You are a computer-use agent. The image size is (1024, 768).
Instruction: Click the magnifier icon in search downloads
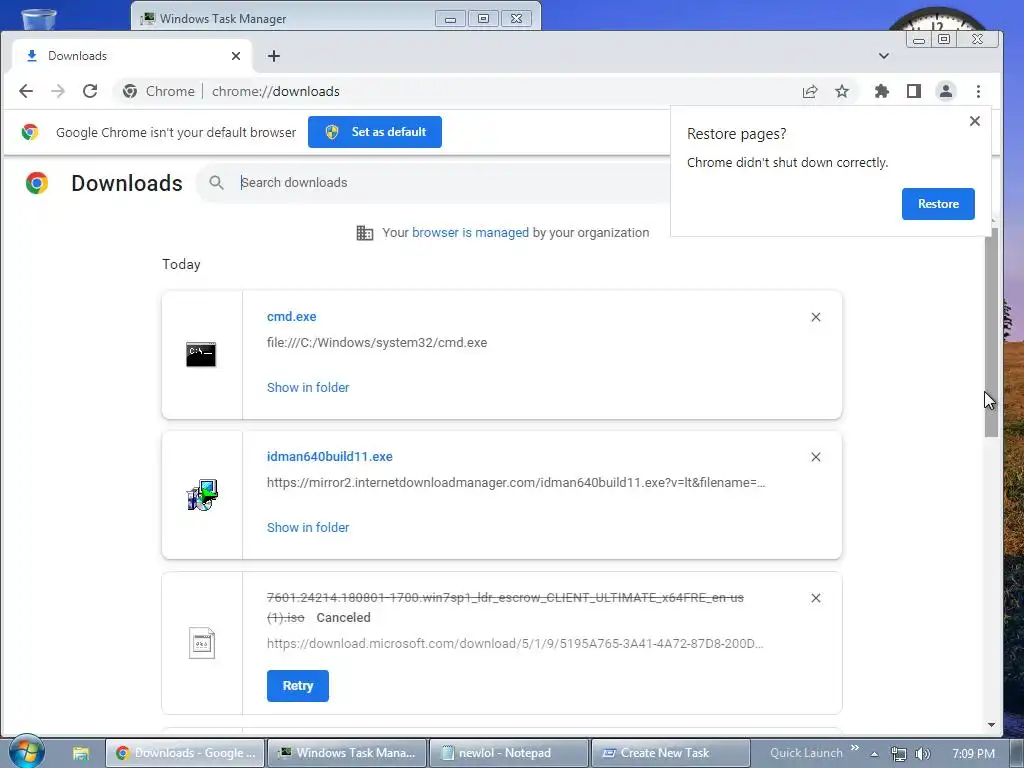(x=216, y=183)
